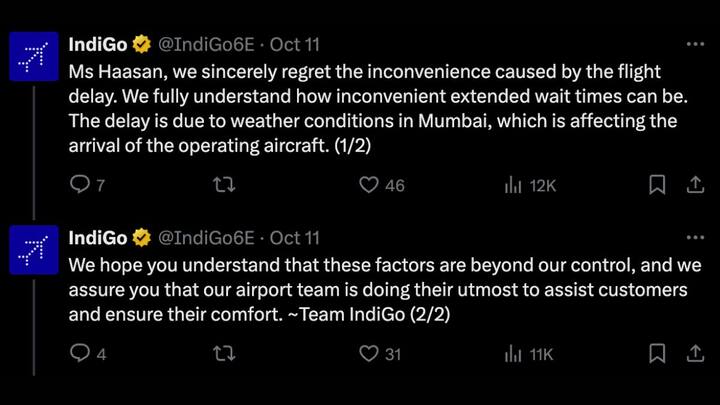Bookmark the first tweet about flight delay
This screenshot has height=405, width=720.
657,185
